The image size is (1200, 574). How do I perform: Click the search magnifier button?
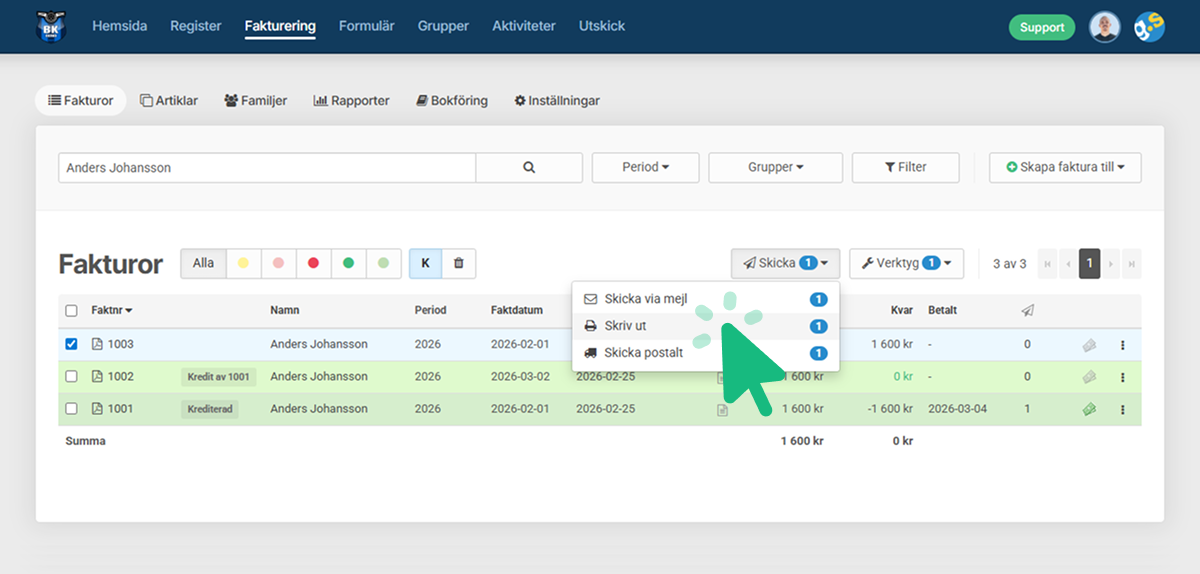[529, 168]
